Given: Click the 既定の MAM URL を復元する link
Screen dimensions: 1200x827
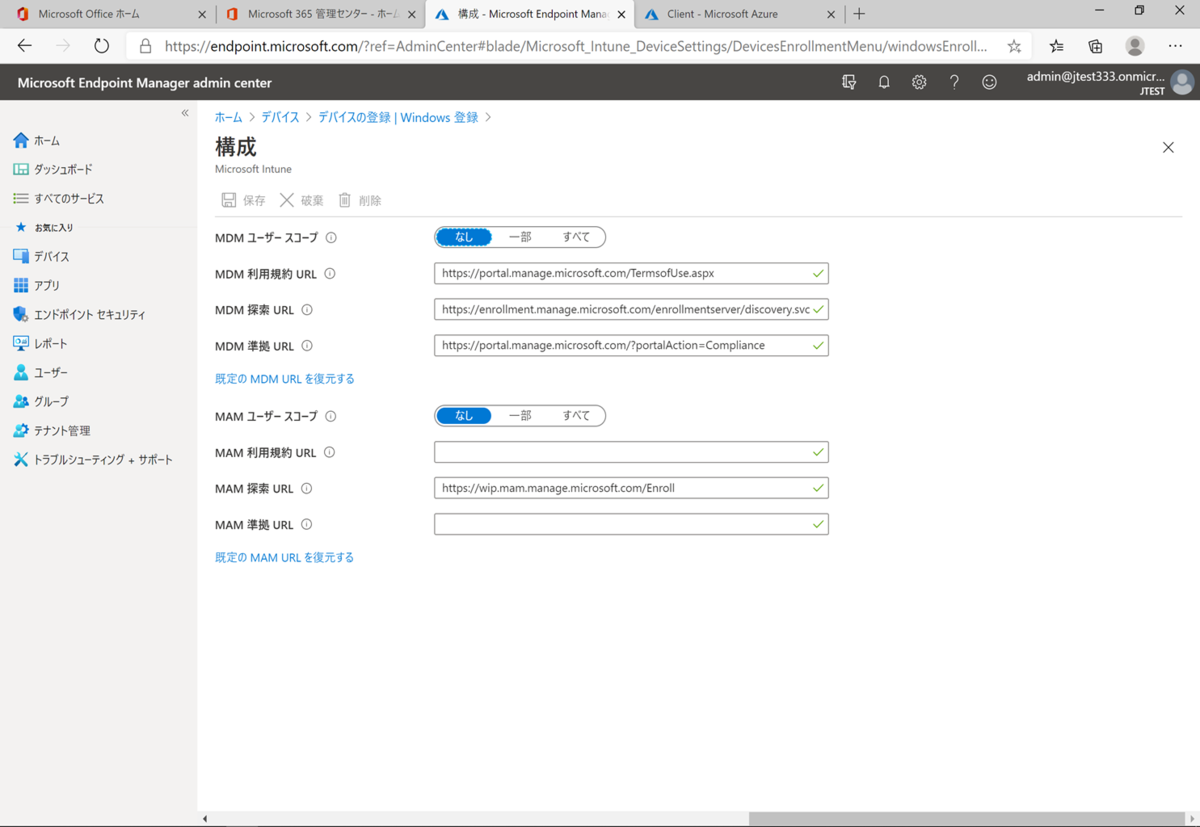Looking at the screenshot, I should [285, 558].
